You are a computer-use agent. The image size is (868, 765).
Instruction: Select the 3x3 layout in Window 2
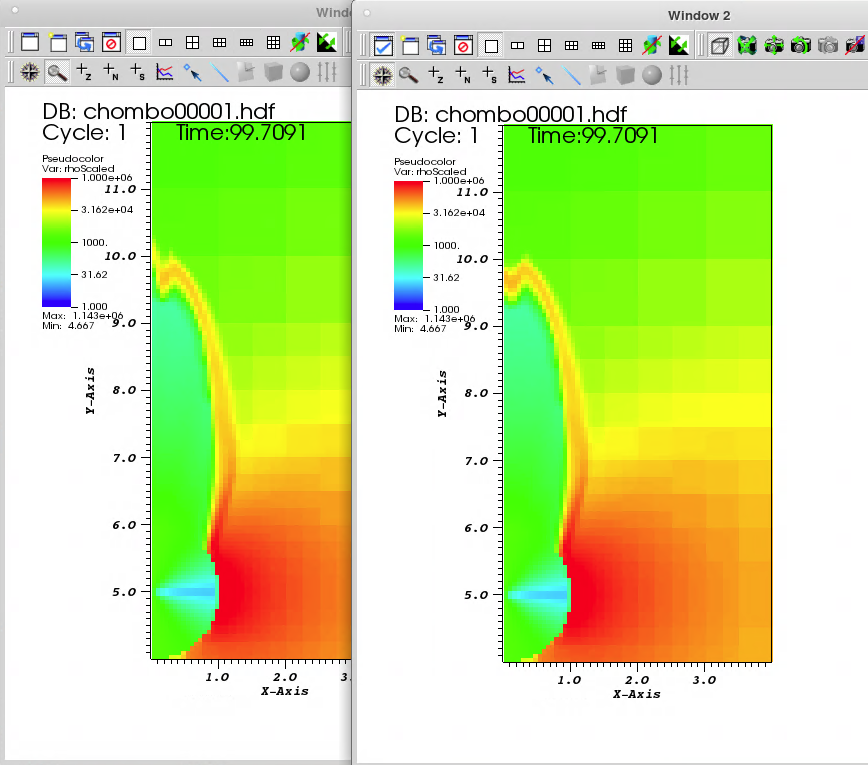tap(626, 45)
